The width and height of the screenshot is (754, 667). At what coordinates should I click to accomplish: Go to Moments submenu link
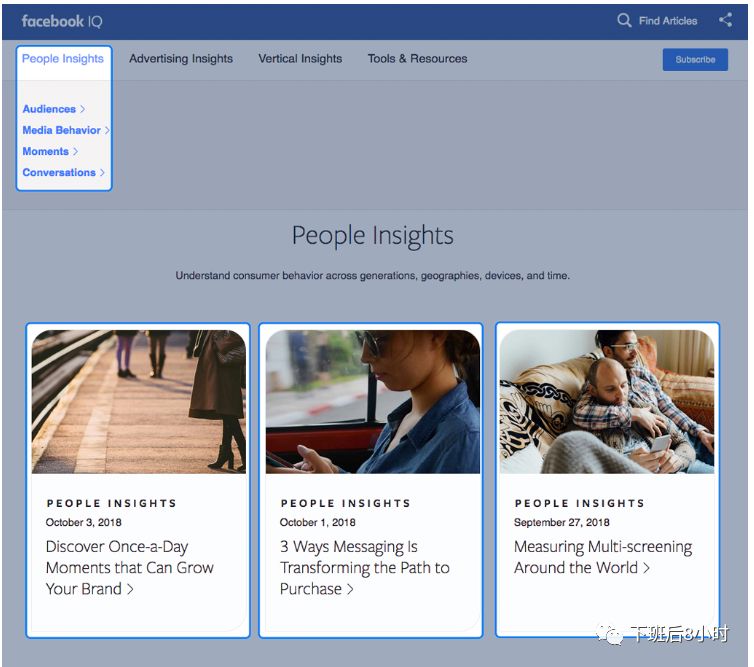point(46,151)
